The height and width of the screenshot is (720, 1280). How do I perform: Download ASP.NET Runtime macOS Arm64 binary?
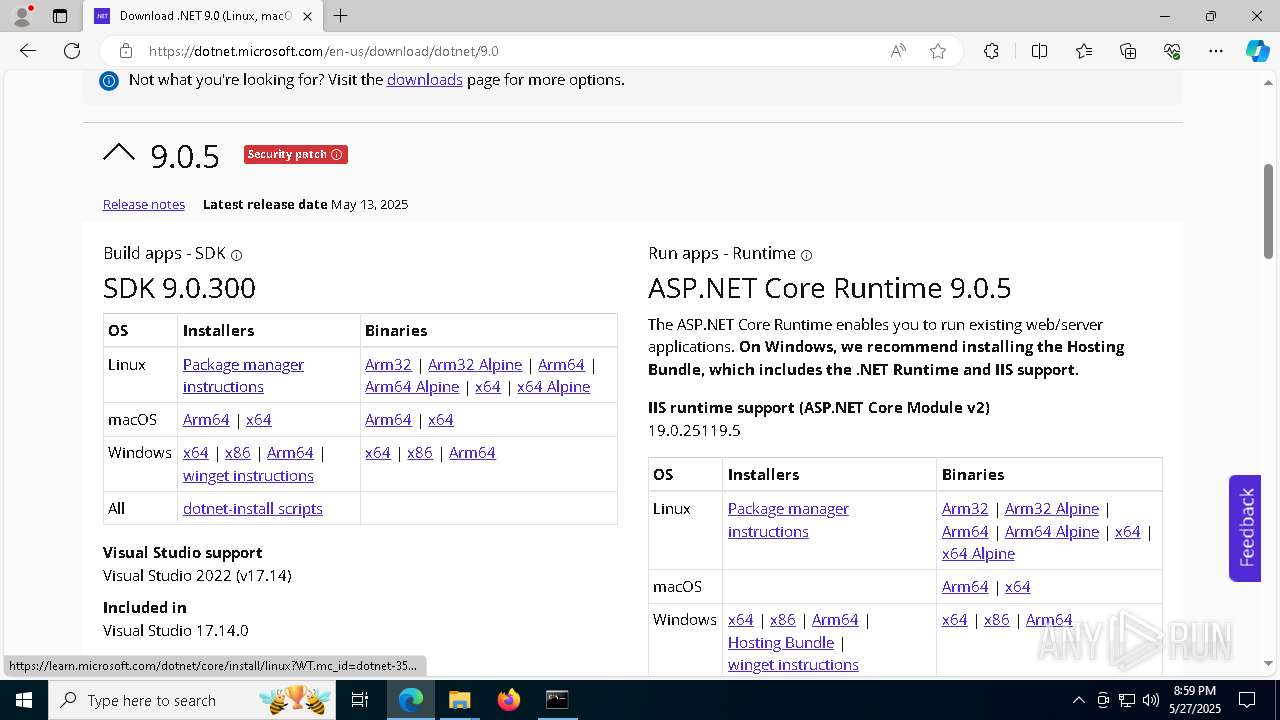[x=965, y=587]
